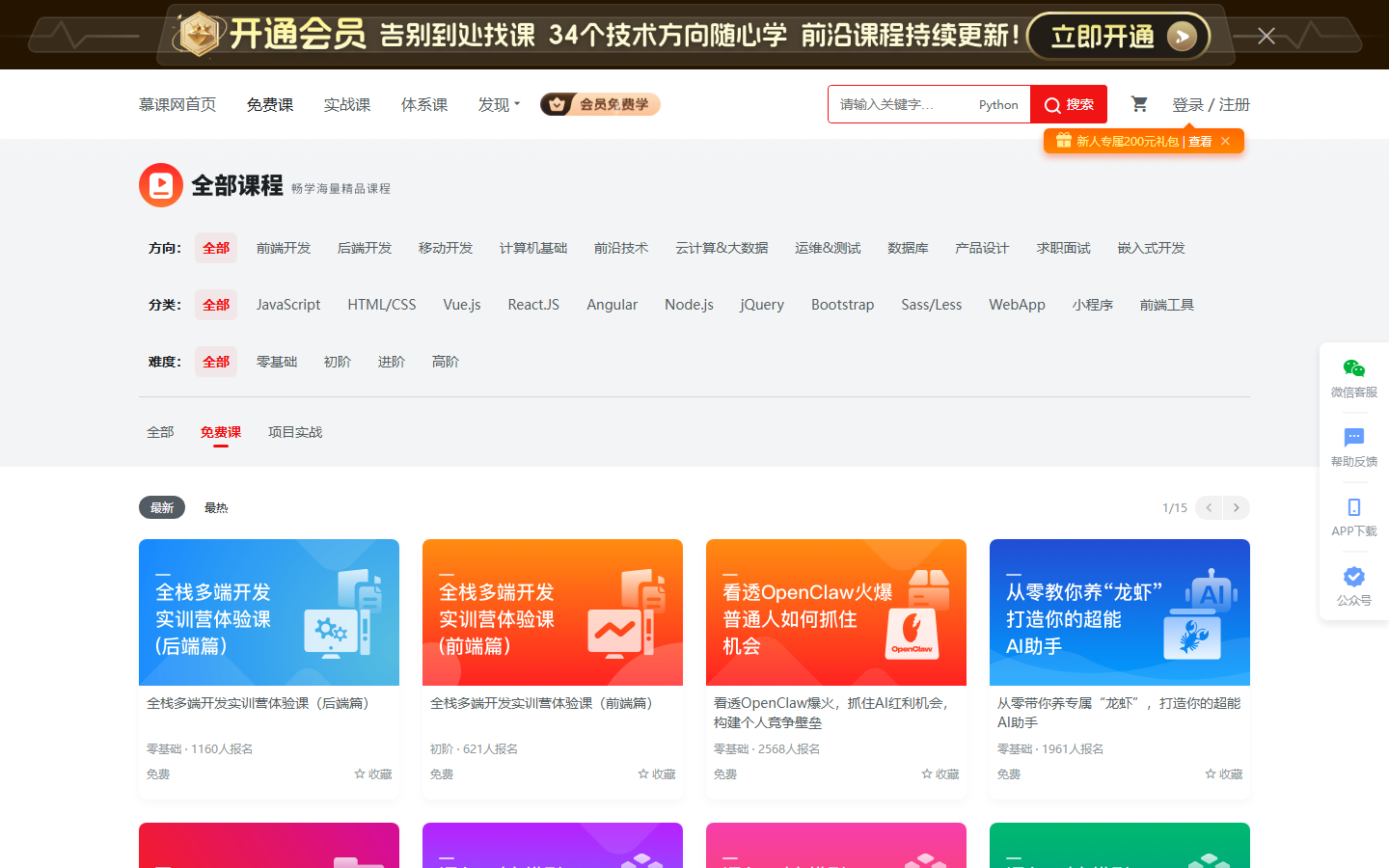
Task: Select 前端开发 direction filter
Action: click(x=284, y=248)
